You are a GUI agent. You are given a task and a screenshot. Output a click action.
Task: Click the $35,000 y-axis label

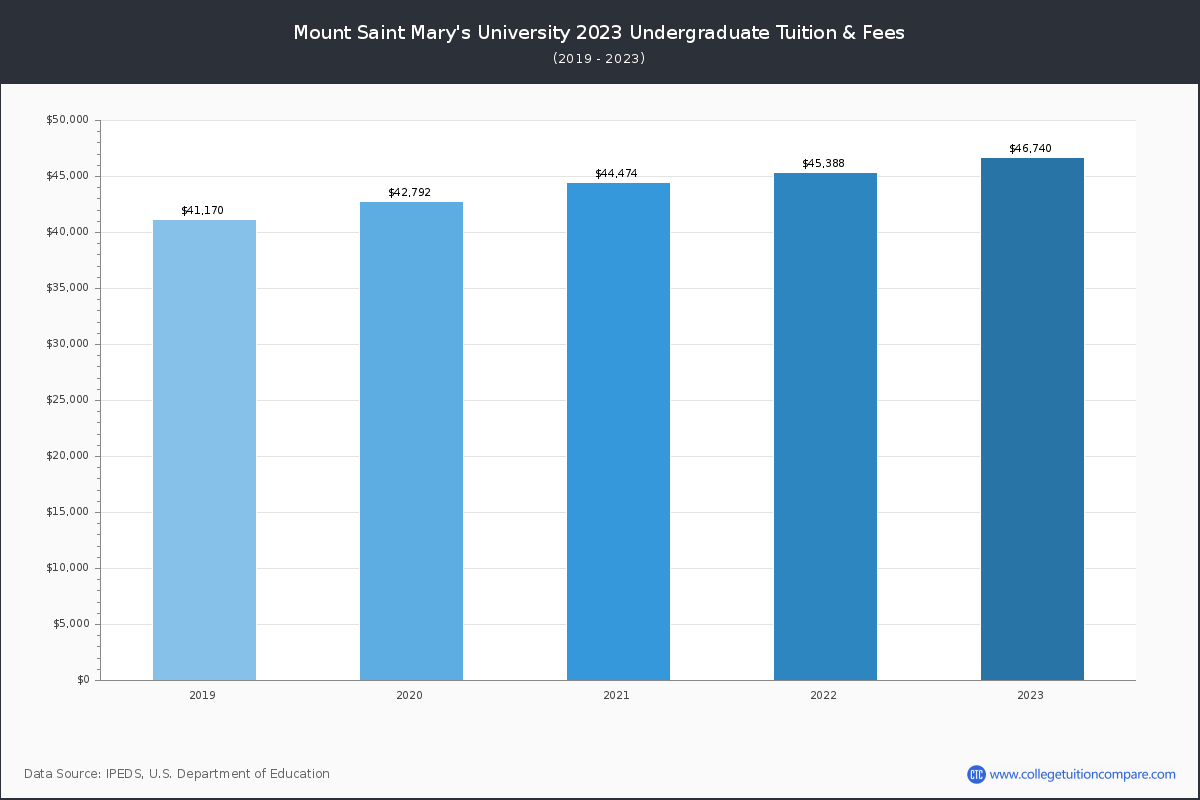pos(68,288)
